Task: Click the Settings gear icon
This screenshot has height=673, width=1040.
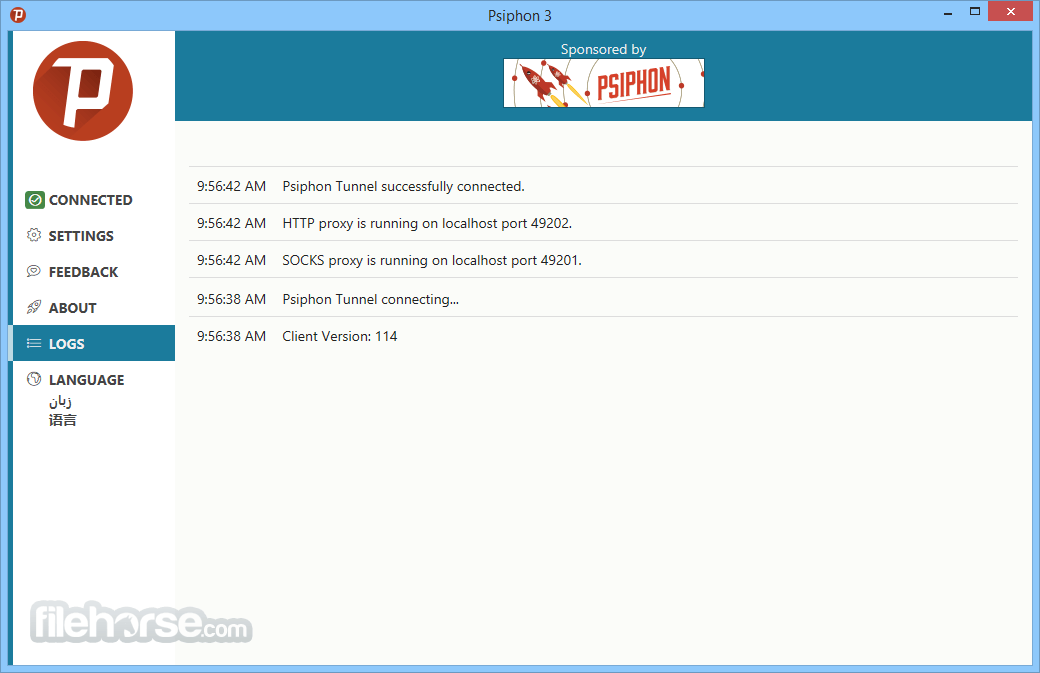Action: click(34, 235)
